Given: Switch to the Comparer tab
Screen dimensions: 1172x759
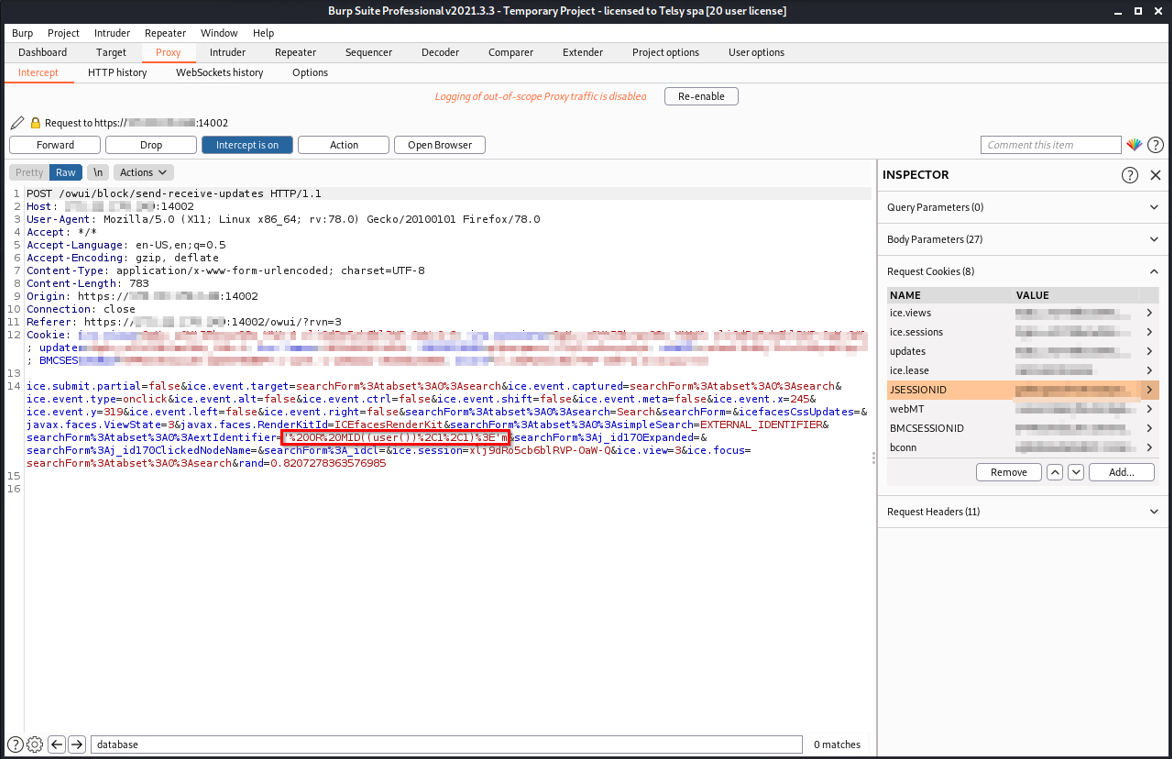Looking at the screenshot, I should (511, 52).
